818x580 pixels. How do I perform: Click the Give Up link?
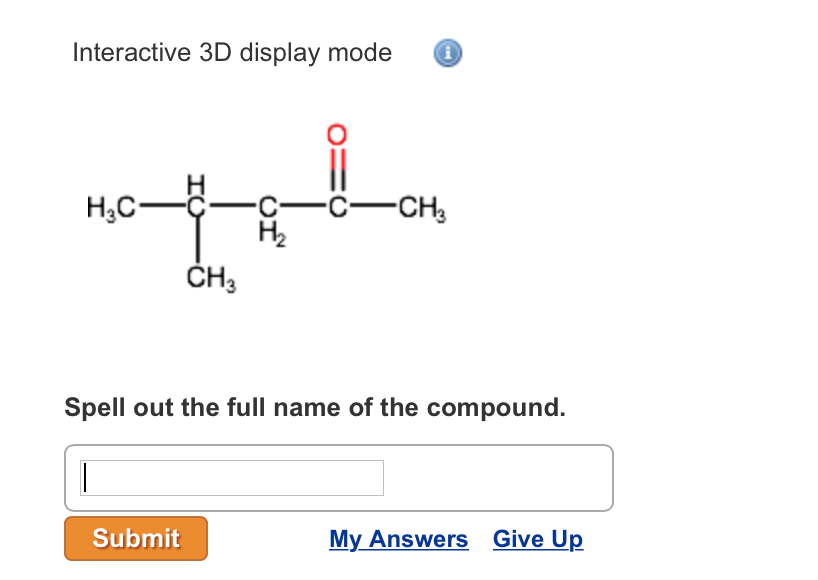(537, 539)
